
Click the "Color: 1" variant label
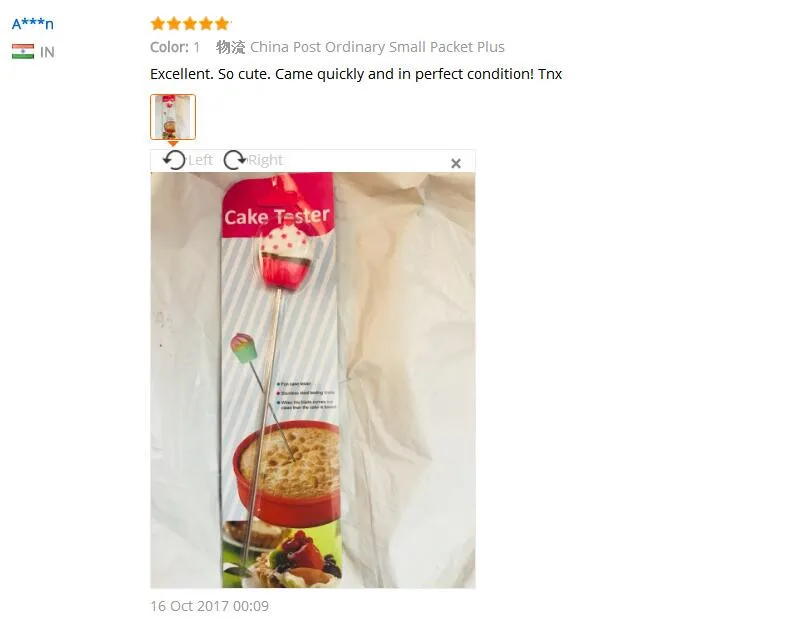[x=175, y=47]
